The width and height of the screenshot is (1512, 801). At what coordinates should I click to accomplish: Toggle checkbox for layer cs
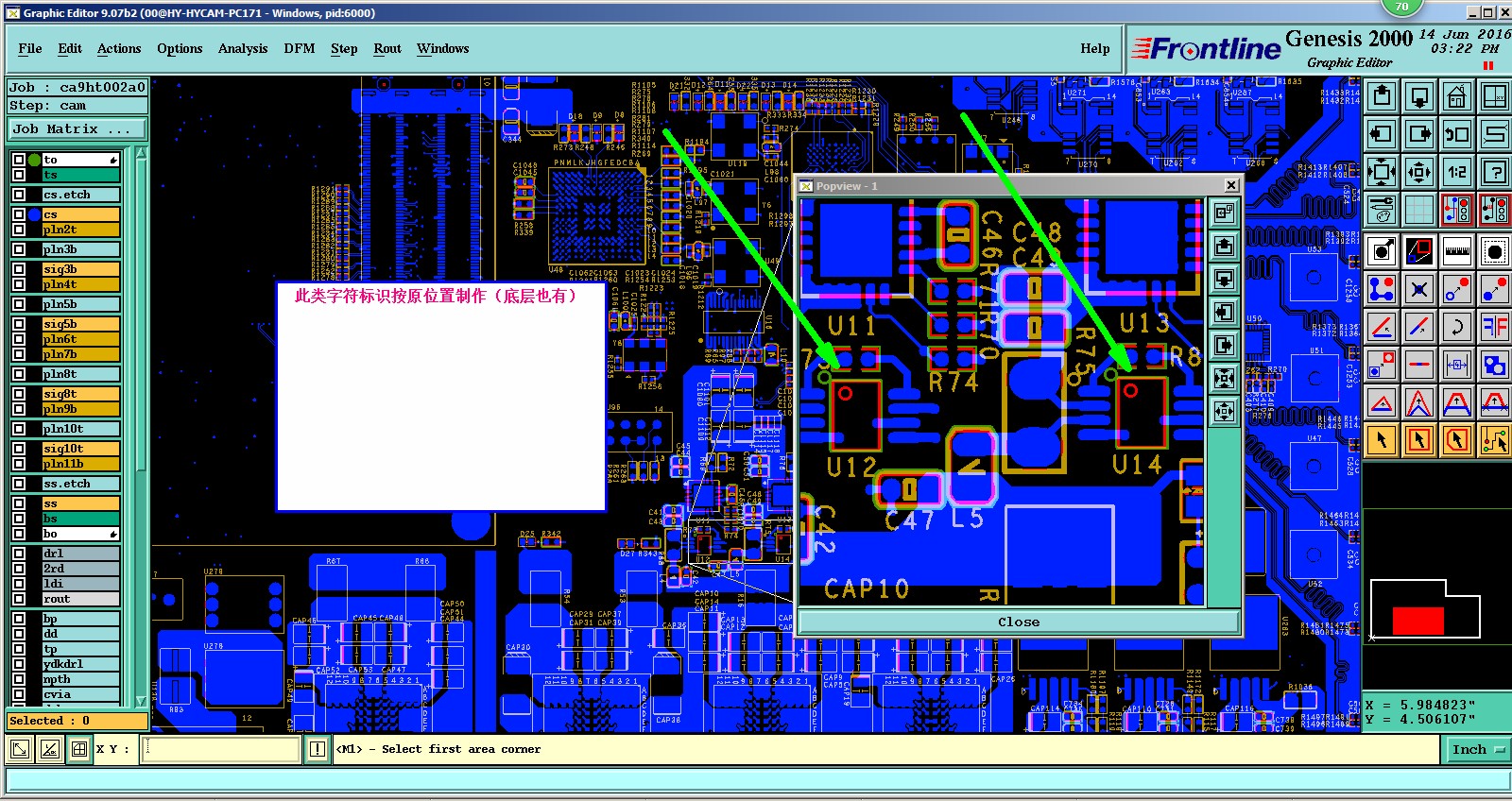(19, 214)
